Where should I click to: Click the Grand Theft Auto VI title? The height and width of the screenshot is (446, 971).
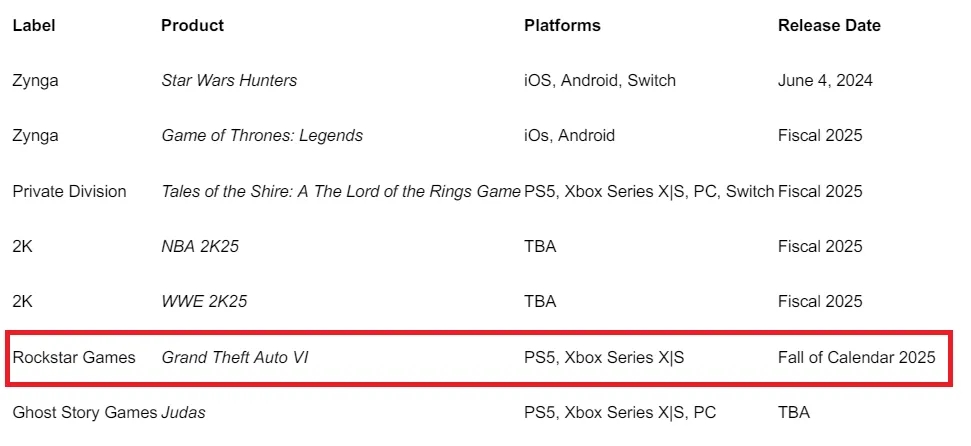pyautogui.click(x=235, y=357)
